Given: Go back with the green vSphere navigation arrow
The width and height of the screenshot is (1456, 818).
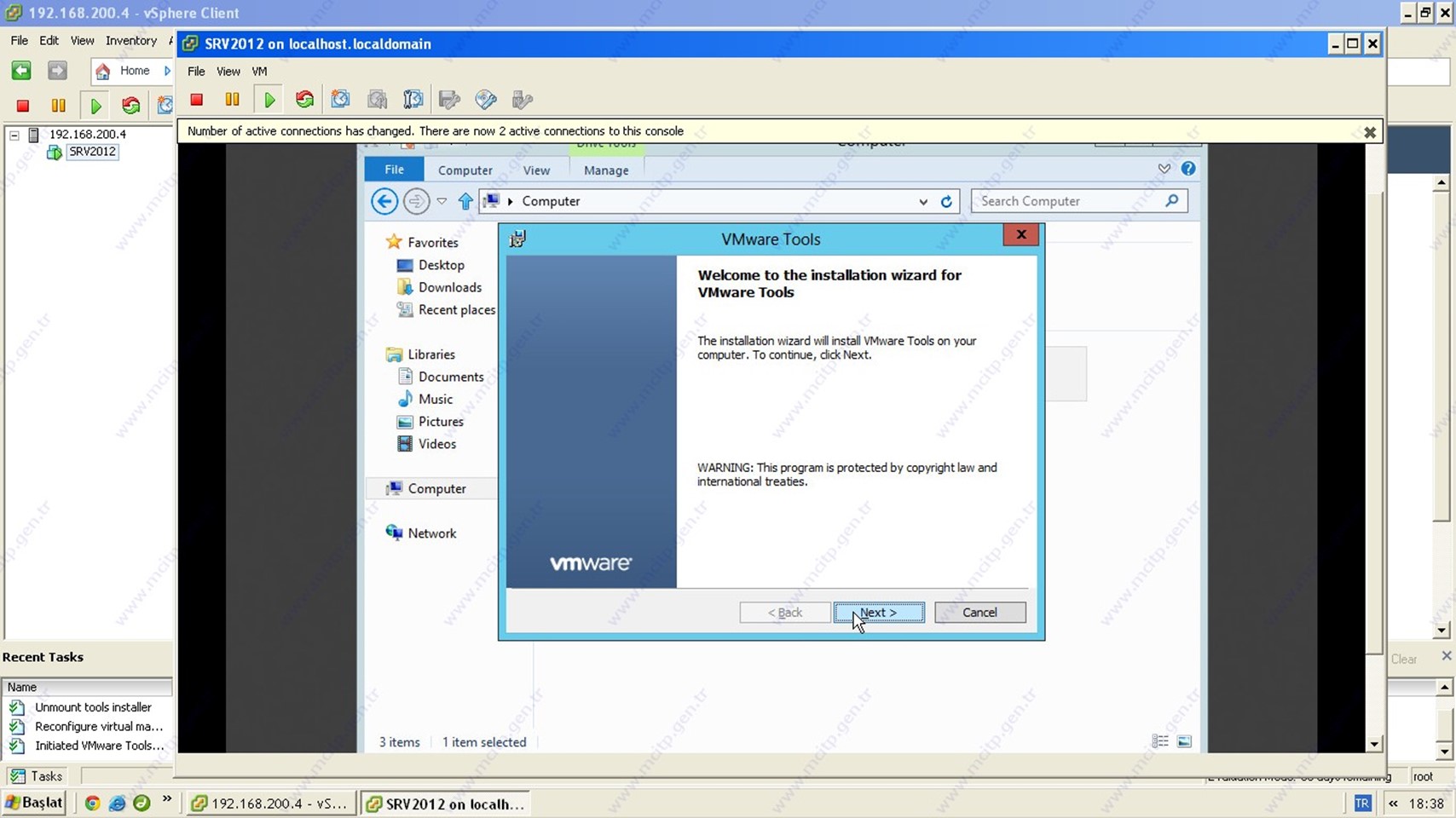Looking at the screenshot, I should click(x=21, y=71).
